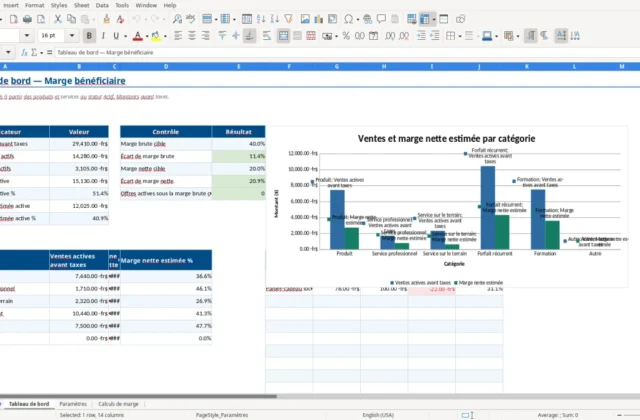Open Find & Replace magnifier icon

tap(177, 19)
